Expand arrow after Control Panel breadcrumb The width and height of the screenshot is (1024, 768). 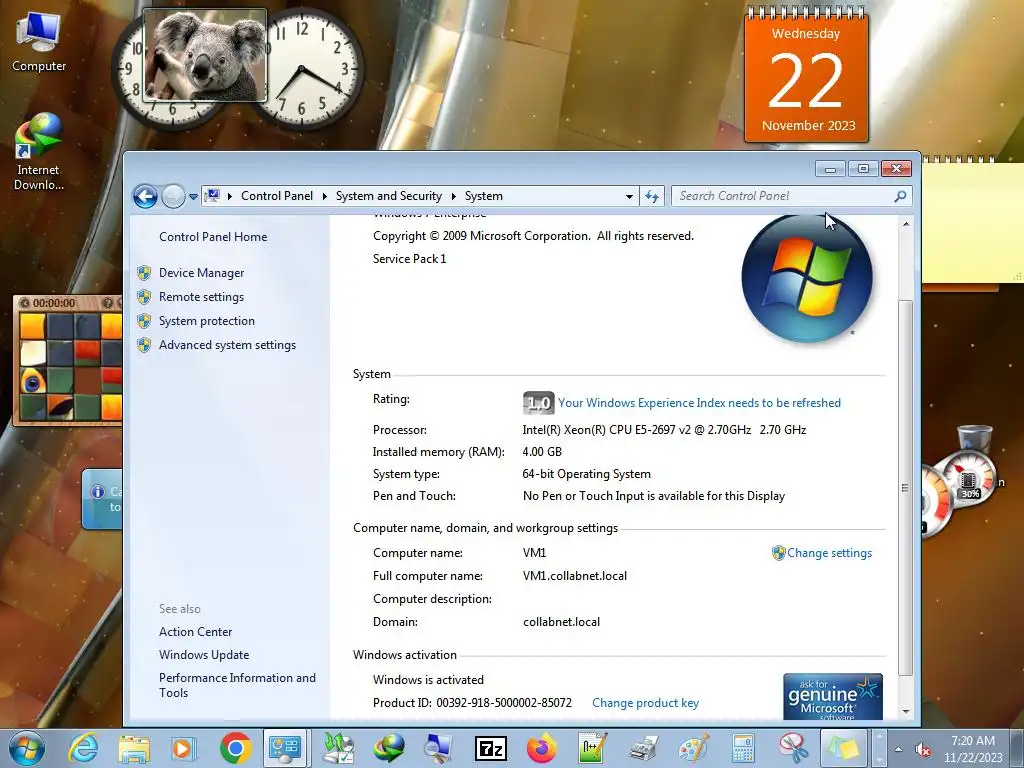pyautogui.click(x=325, y=196)
